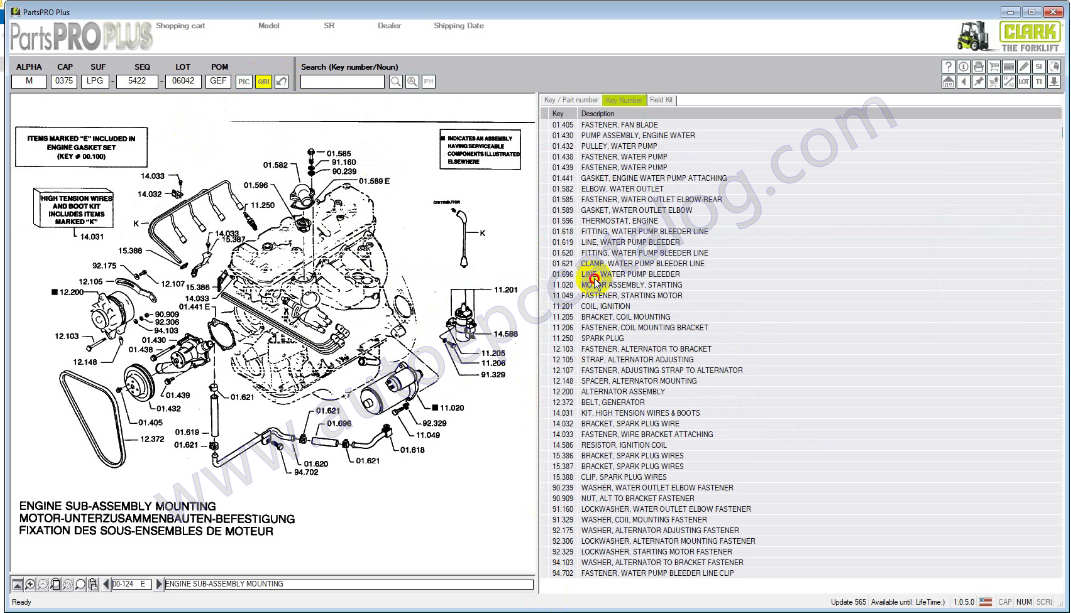
Task: Switch to the Field Kit tab
Action: coord(661,100)
